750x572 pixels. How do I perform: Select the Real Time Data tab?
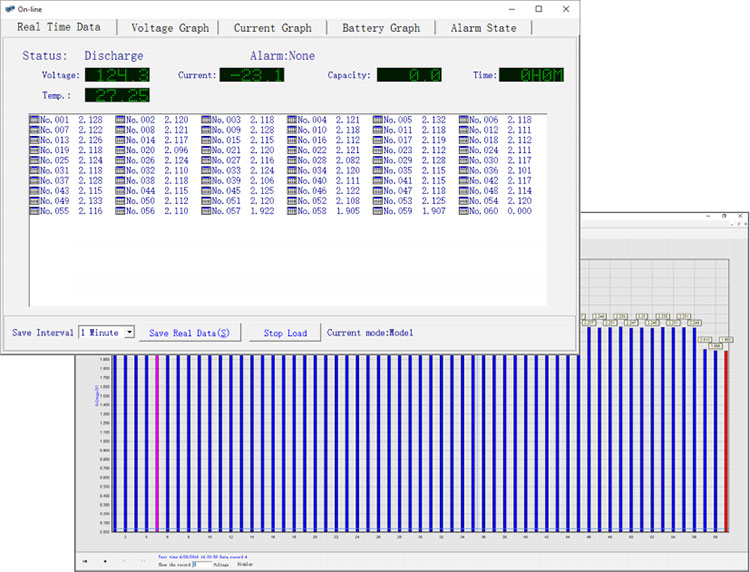pyautogui.click(x=58, y=27)
